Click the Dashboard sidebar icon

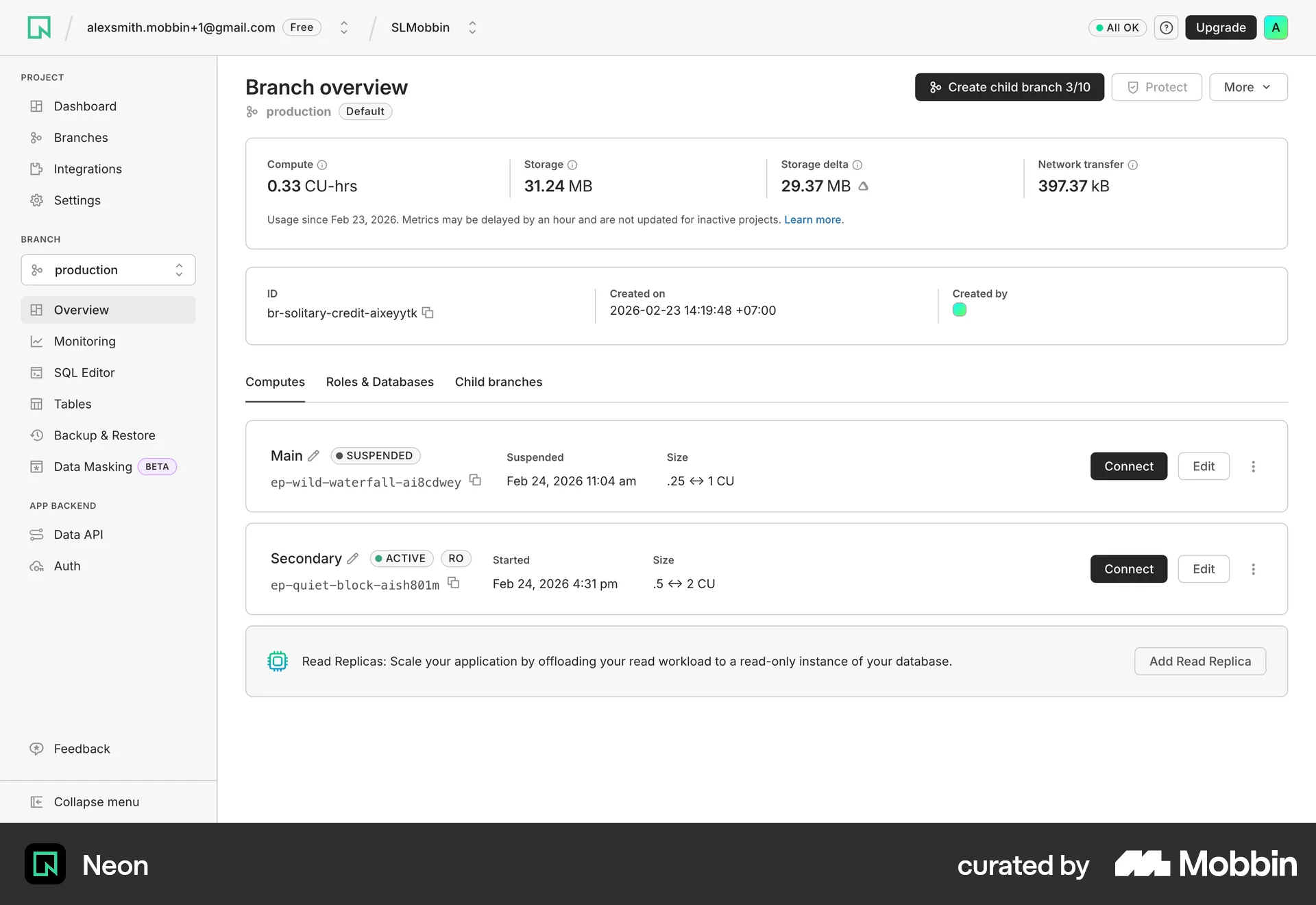pyautogui.click(x=36, y=106)
